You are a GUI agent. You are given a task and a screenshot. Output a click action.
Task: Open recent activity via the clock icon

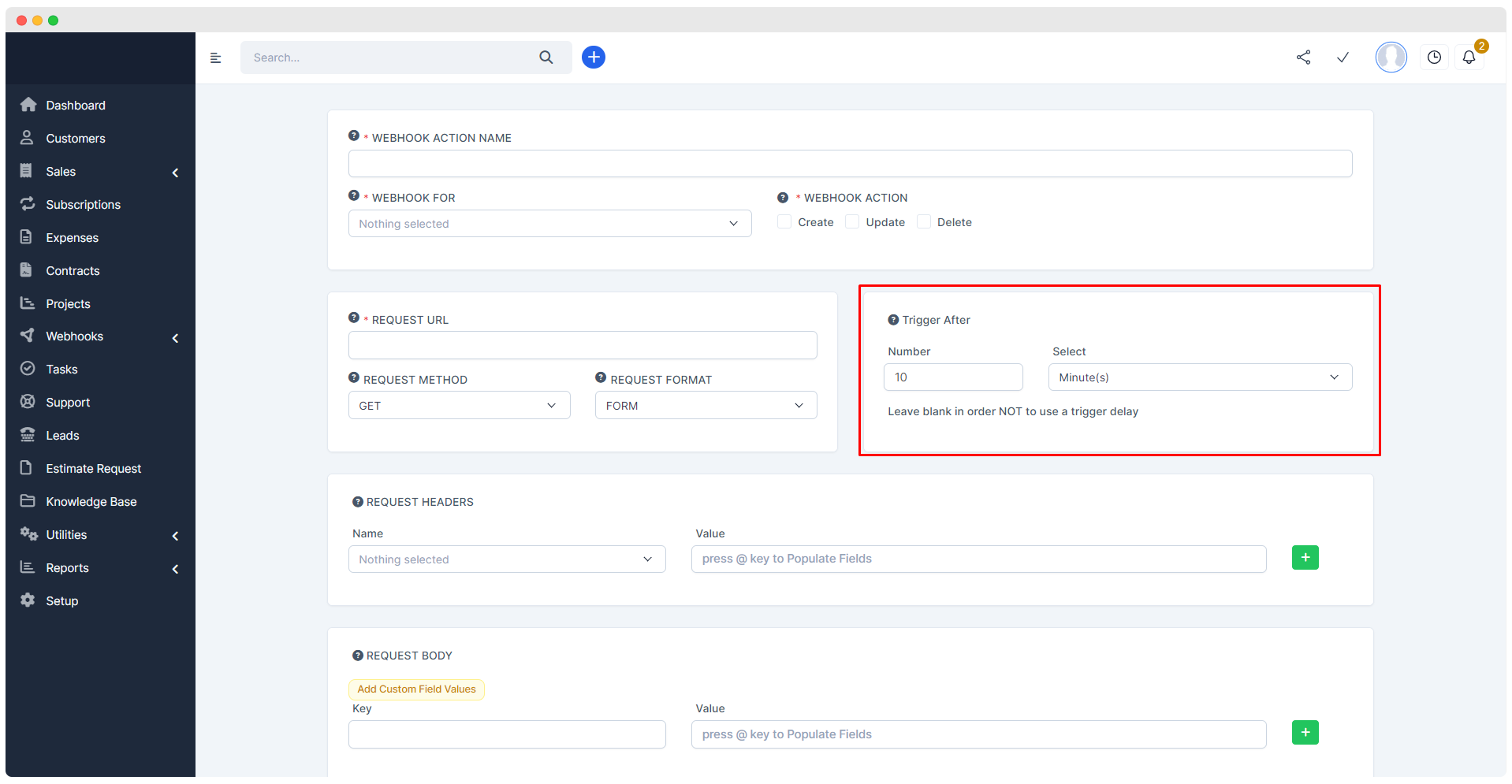pos(1433,57)
